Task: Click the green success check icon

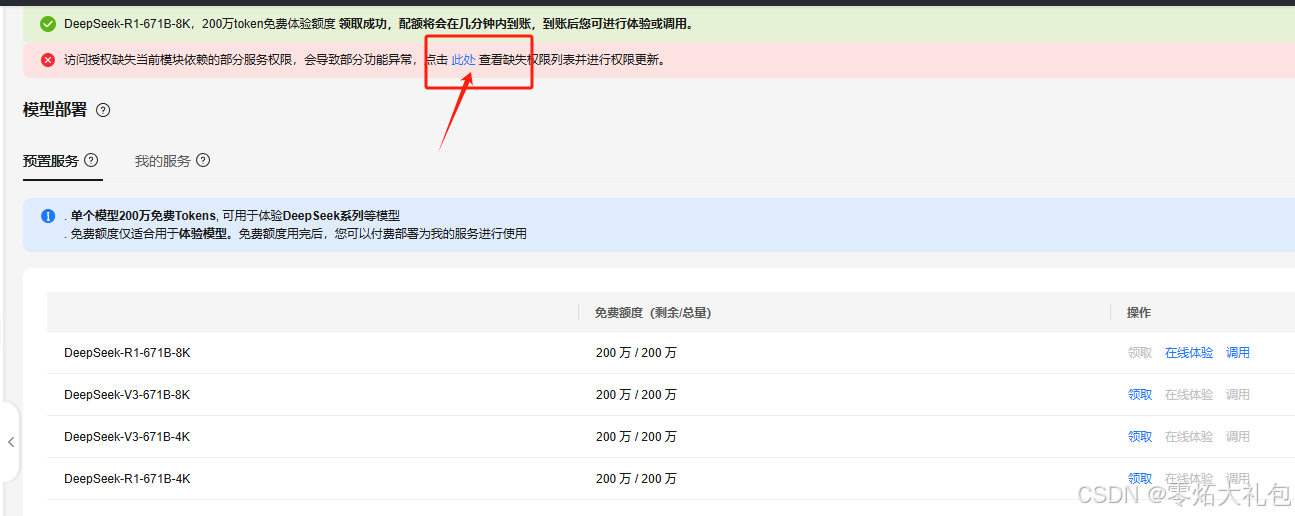Action: click(48, 24)
